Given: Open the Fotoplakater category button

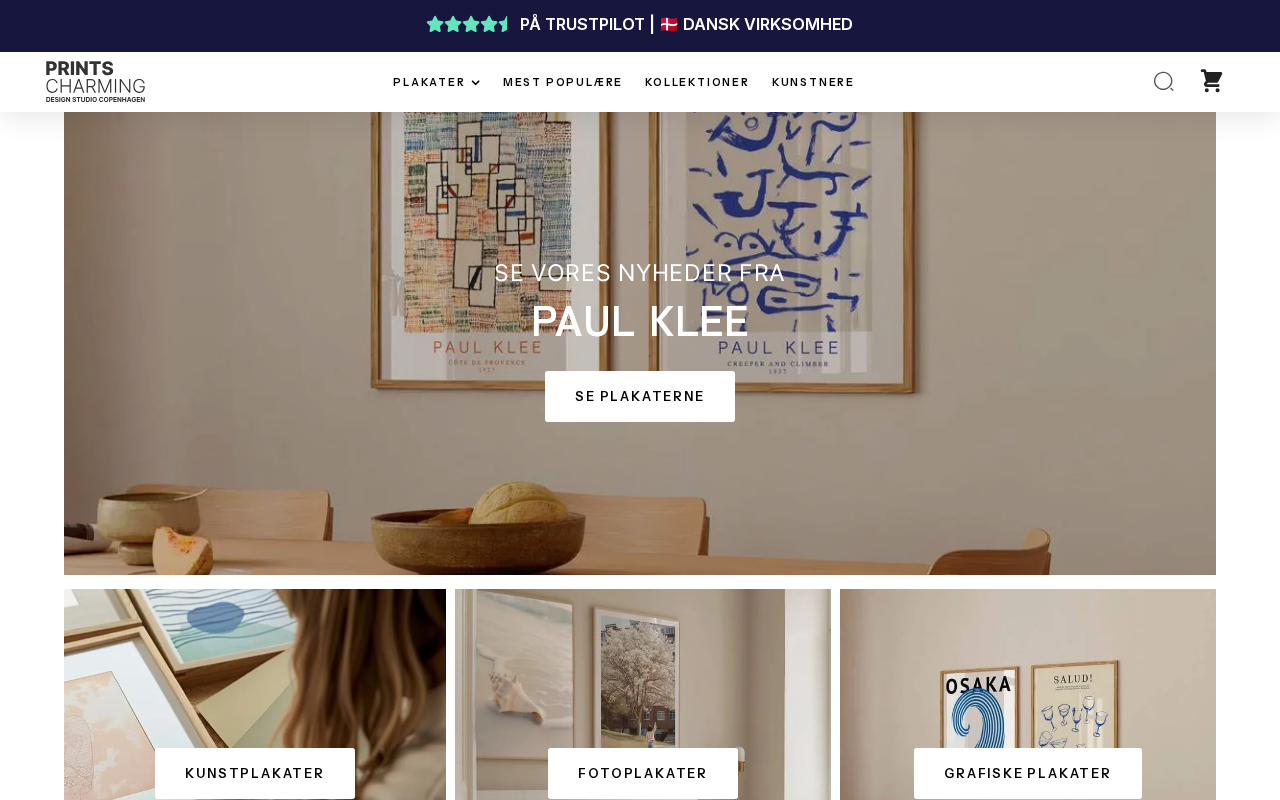Looking at the screenshot, I should tap(643, 773).
